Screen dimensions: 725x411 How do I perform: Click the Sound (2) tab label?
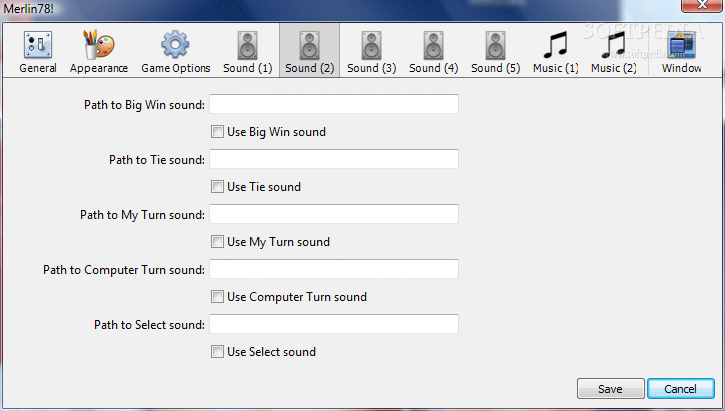(309, 68)
